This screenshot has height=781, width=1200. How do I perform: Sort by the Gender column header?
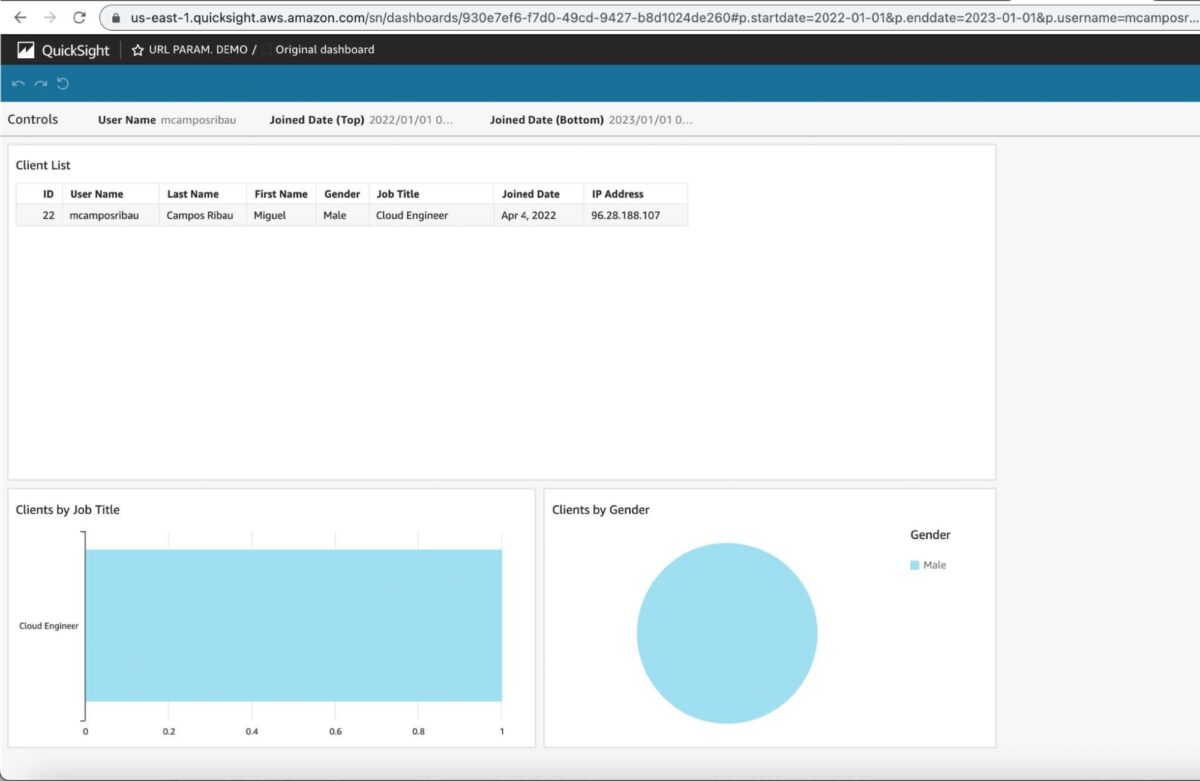click(x=342, y=194)
